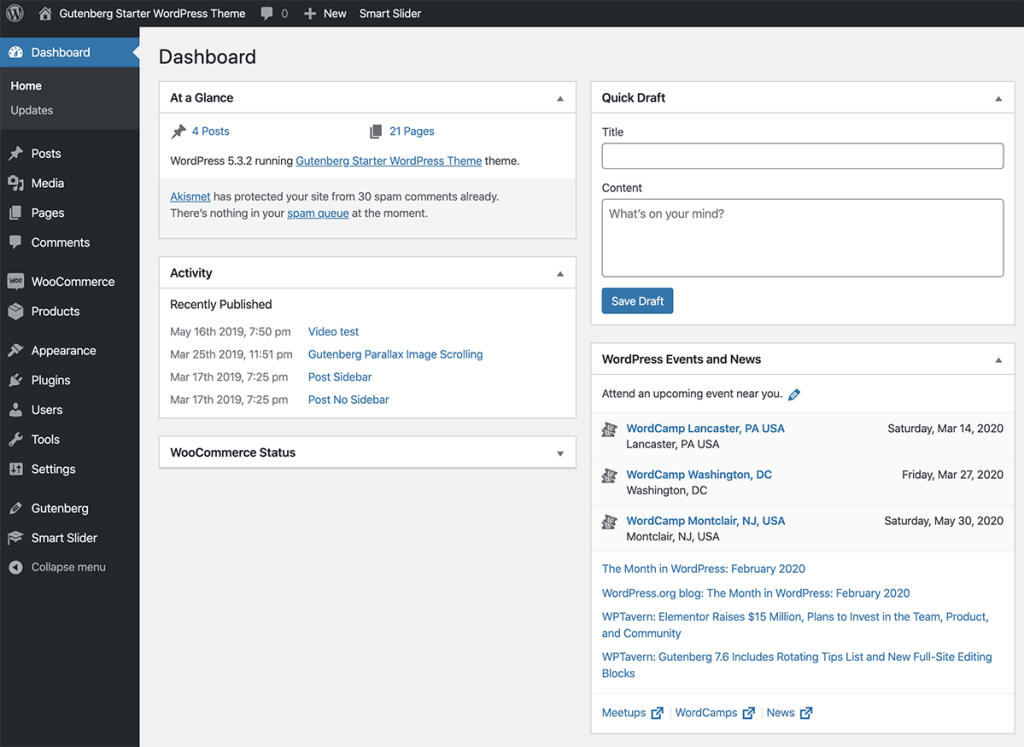This screenshot has height=747, width=1024.
Task: Open WordPress.org blog Month in WordPress link
Action: coord(756,593)
